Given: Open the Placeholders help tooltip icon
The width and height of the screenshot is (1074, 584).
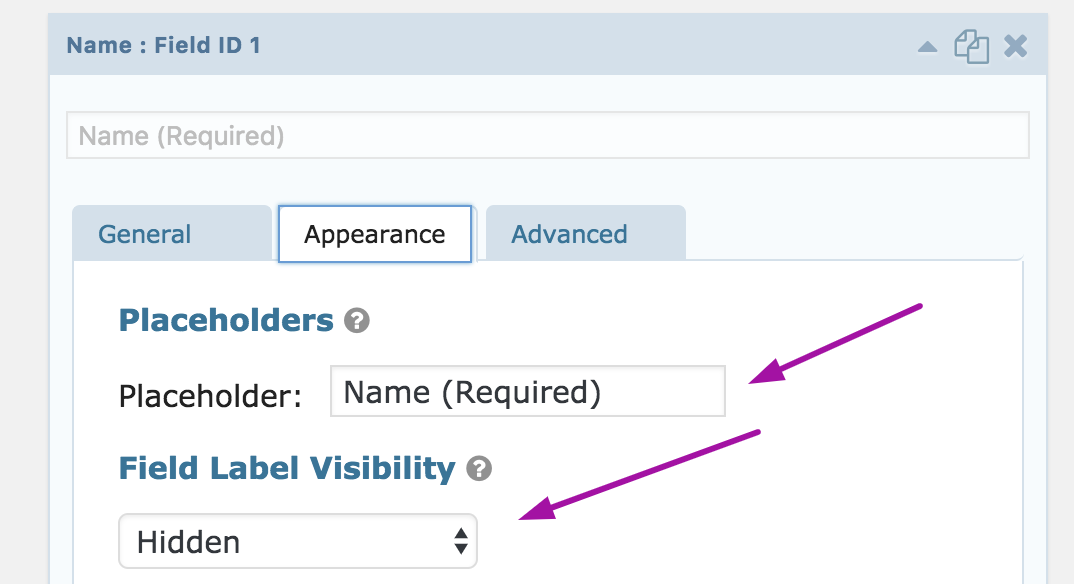Looking at the screenshot, I should click(357, 321).
